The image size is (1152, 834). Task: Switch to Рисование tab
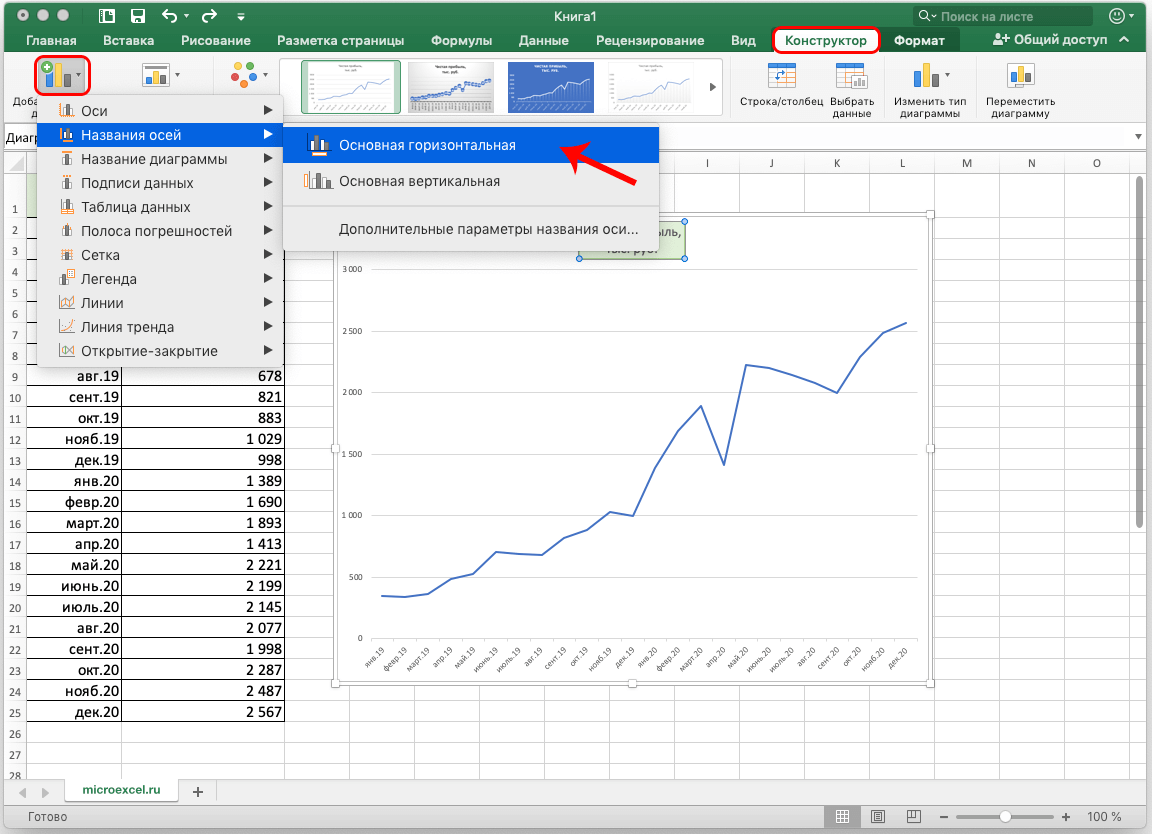pos(215,40)
